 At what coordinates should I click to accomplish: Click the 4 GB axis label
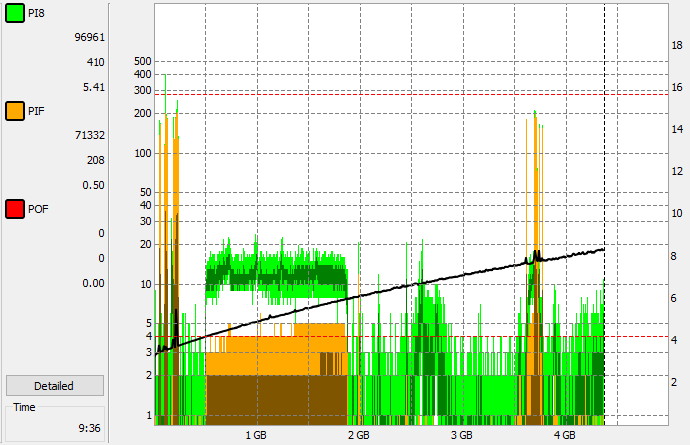coord(565,435)
